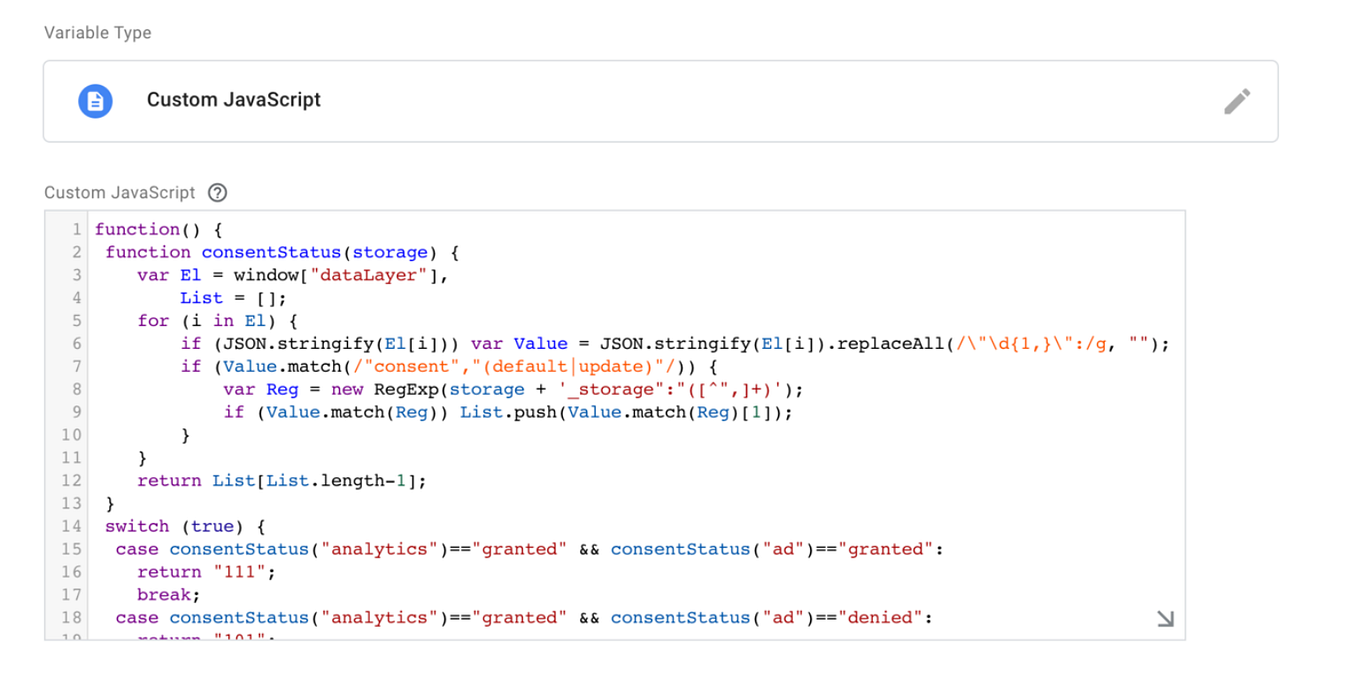Click line number 1 in the gutter

75,229
